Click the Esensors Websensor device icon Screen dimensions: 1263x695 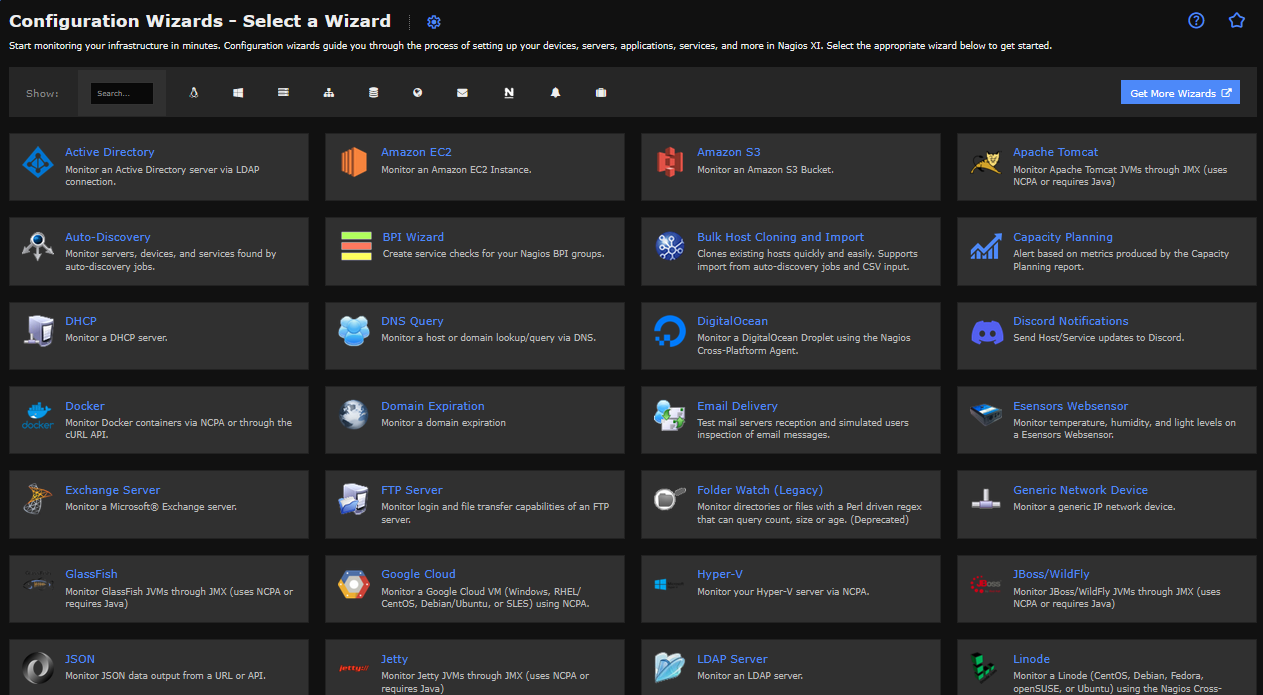coord(986,415)
